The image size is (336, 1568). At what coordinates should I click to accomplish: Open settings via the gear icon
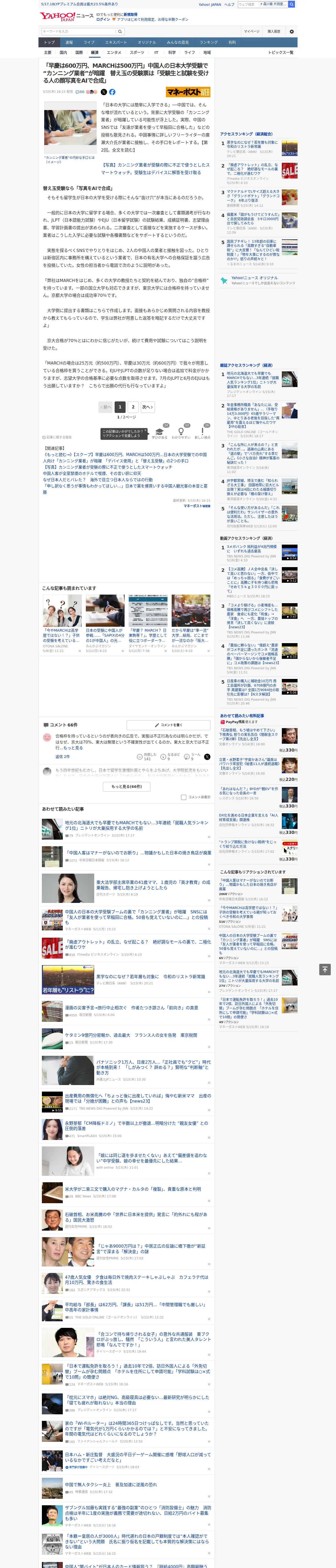[292, 32]
